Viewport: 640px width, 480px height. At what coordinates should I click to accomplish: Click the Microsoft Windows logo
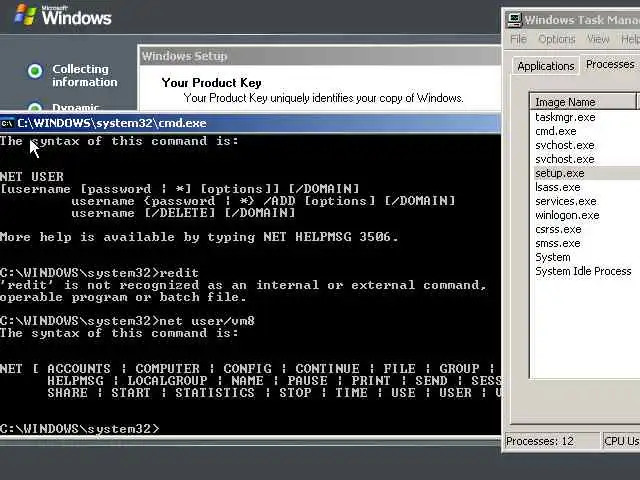(62, 16)
